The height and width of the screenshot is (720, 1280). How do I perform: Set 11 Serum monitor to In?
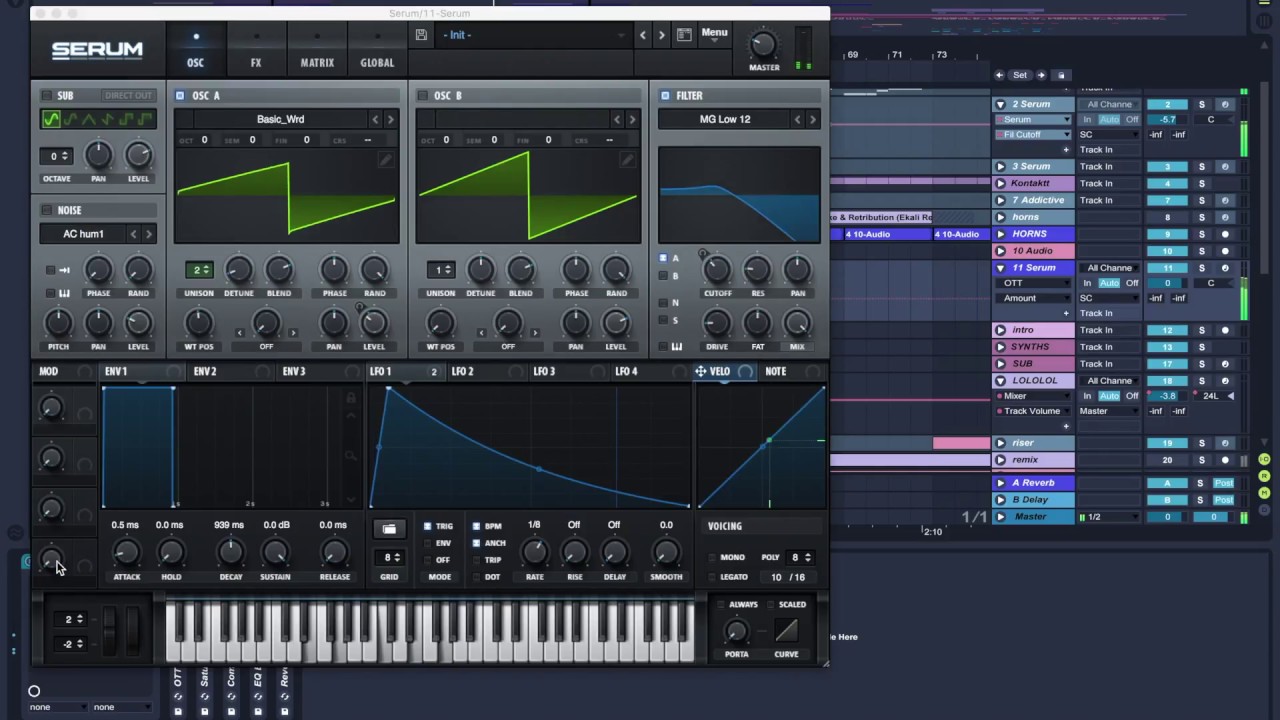1087,283
